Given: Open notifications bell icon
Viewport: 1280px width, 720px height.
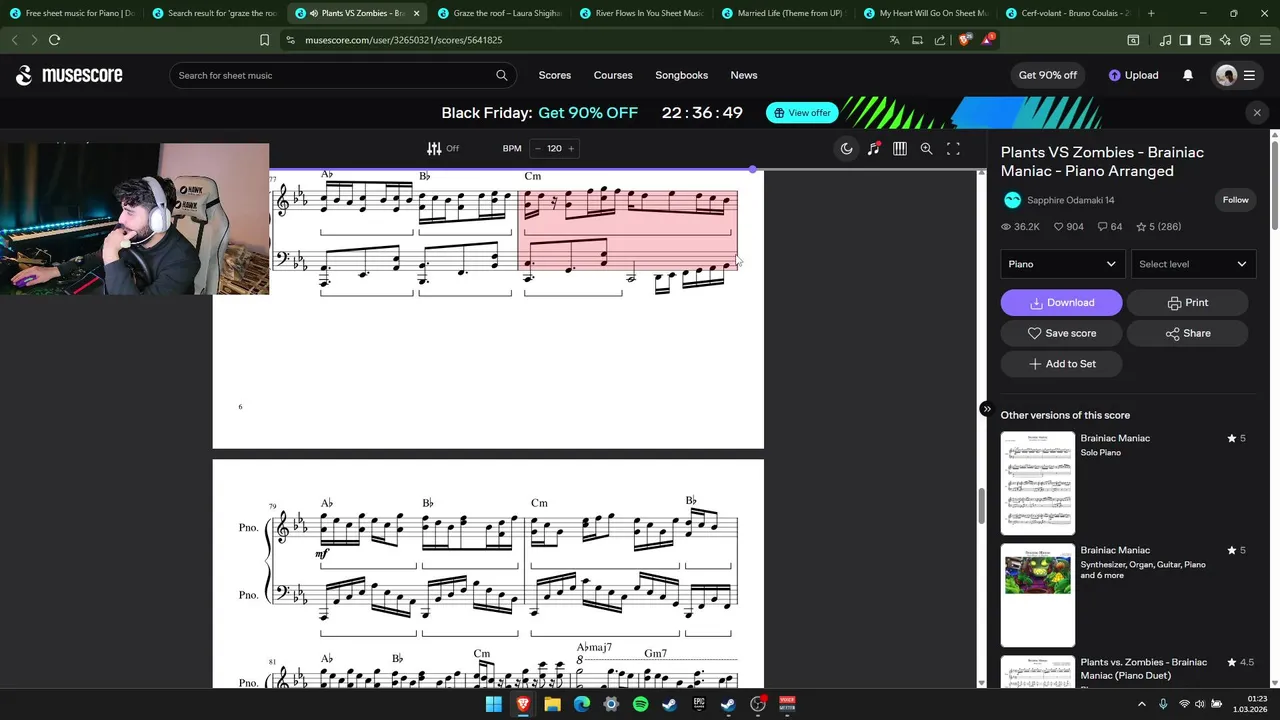Looking at the screenshot, I should click(1188, 75).
